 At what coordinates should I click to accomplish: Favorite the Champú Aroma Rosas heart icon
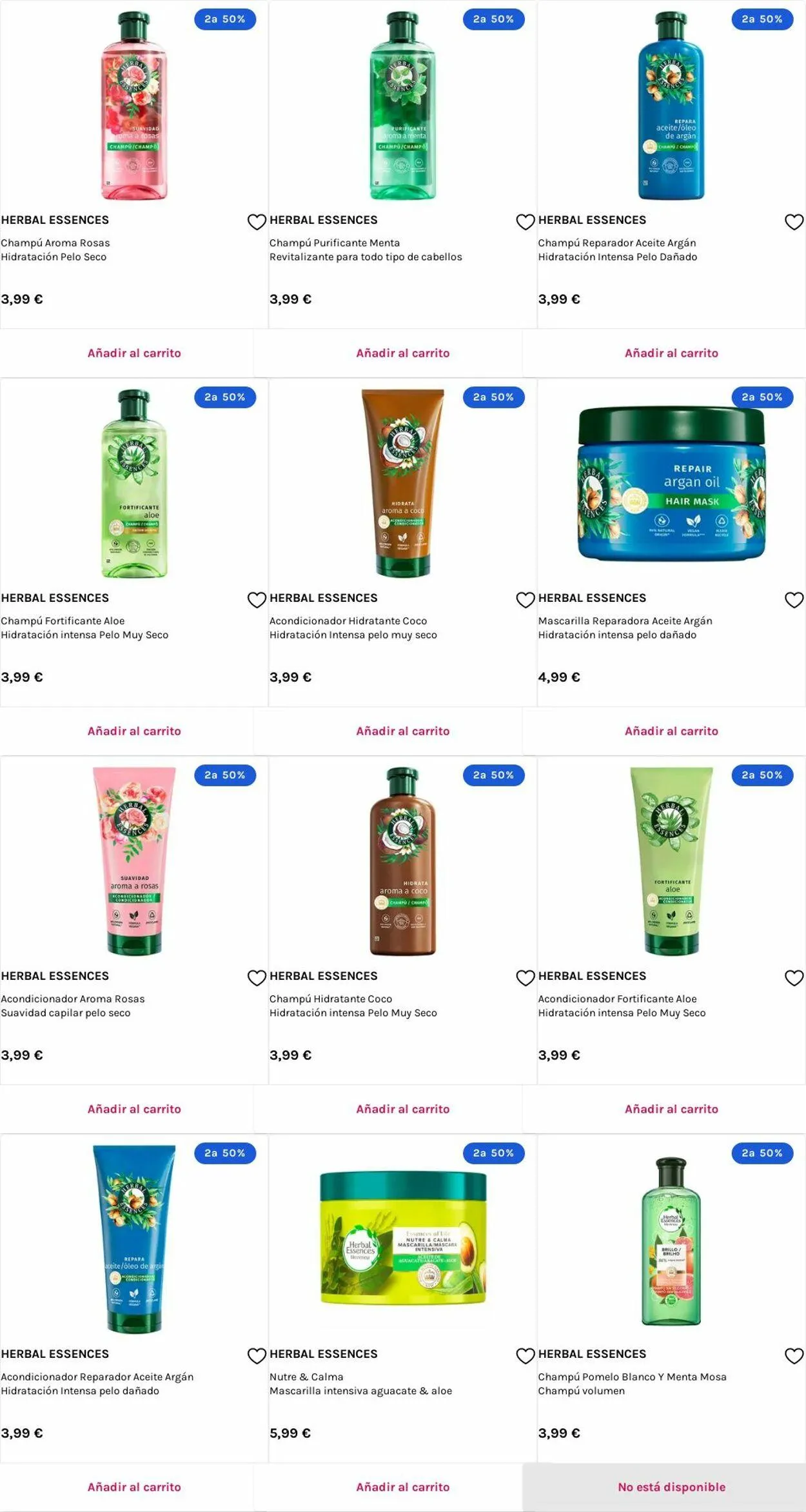point(257,222)
